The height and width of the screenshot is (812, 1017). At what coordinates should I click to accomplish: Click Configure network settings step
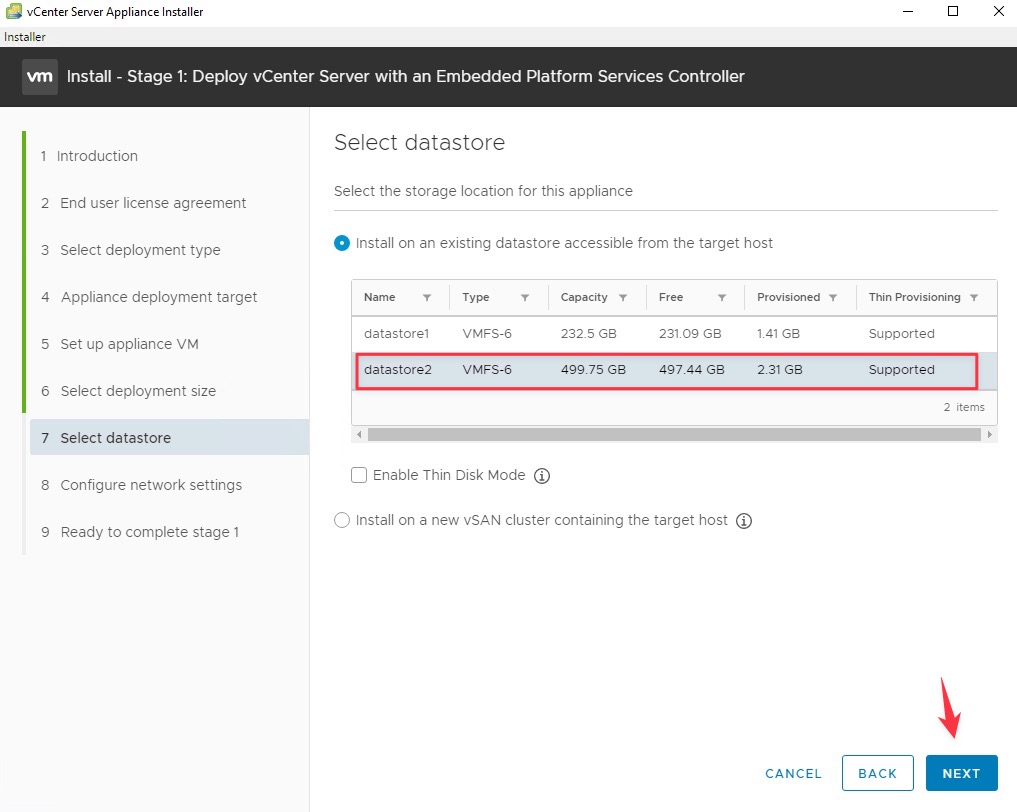[141, 485]
